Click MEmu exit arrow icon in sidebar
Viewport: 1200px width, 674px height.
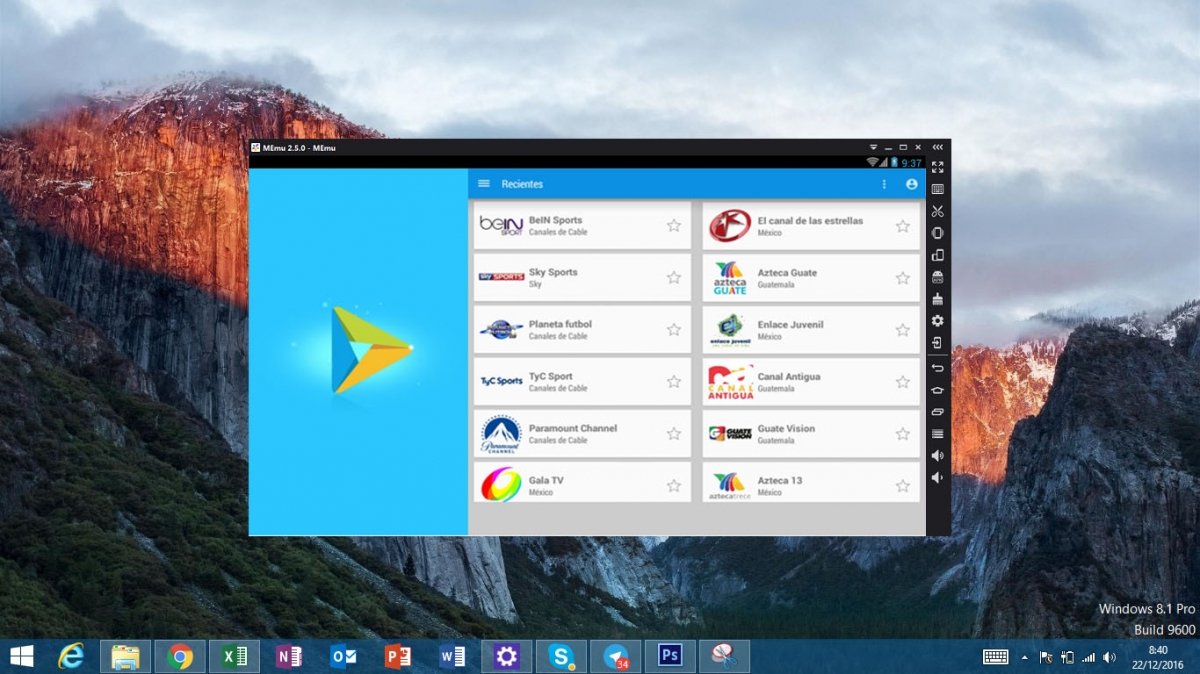coord(937,343)
